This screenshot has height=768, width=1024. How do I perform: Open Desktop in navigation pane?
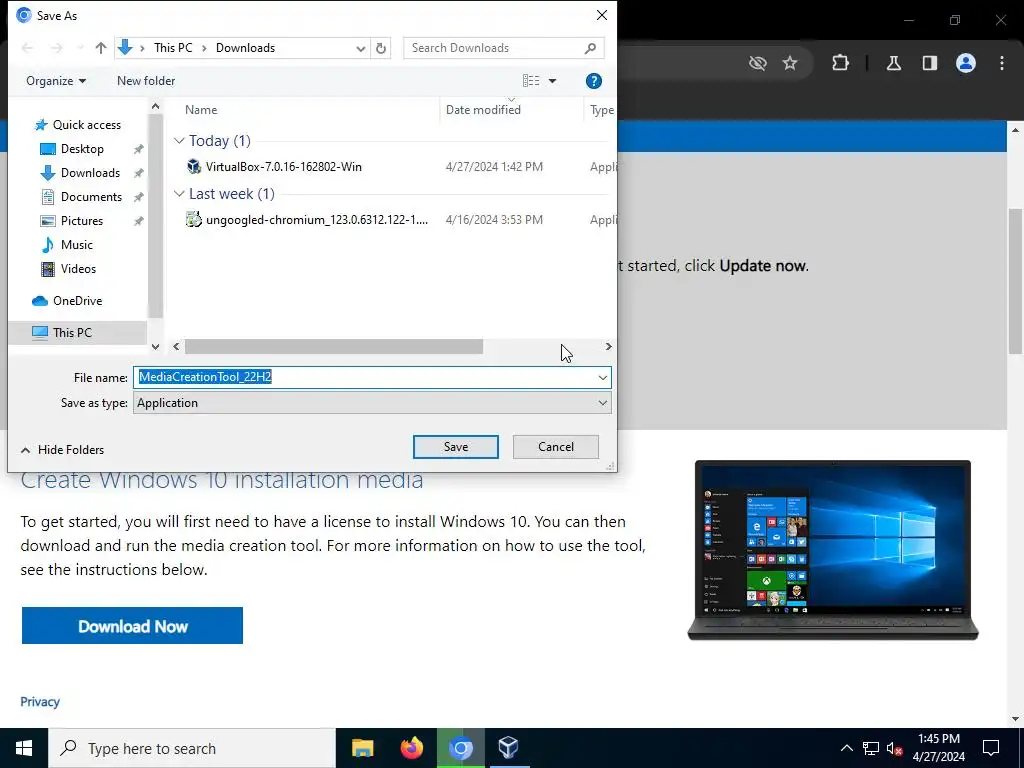[x=82, y=149]
